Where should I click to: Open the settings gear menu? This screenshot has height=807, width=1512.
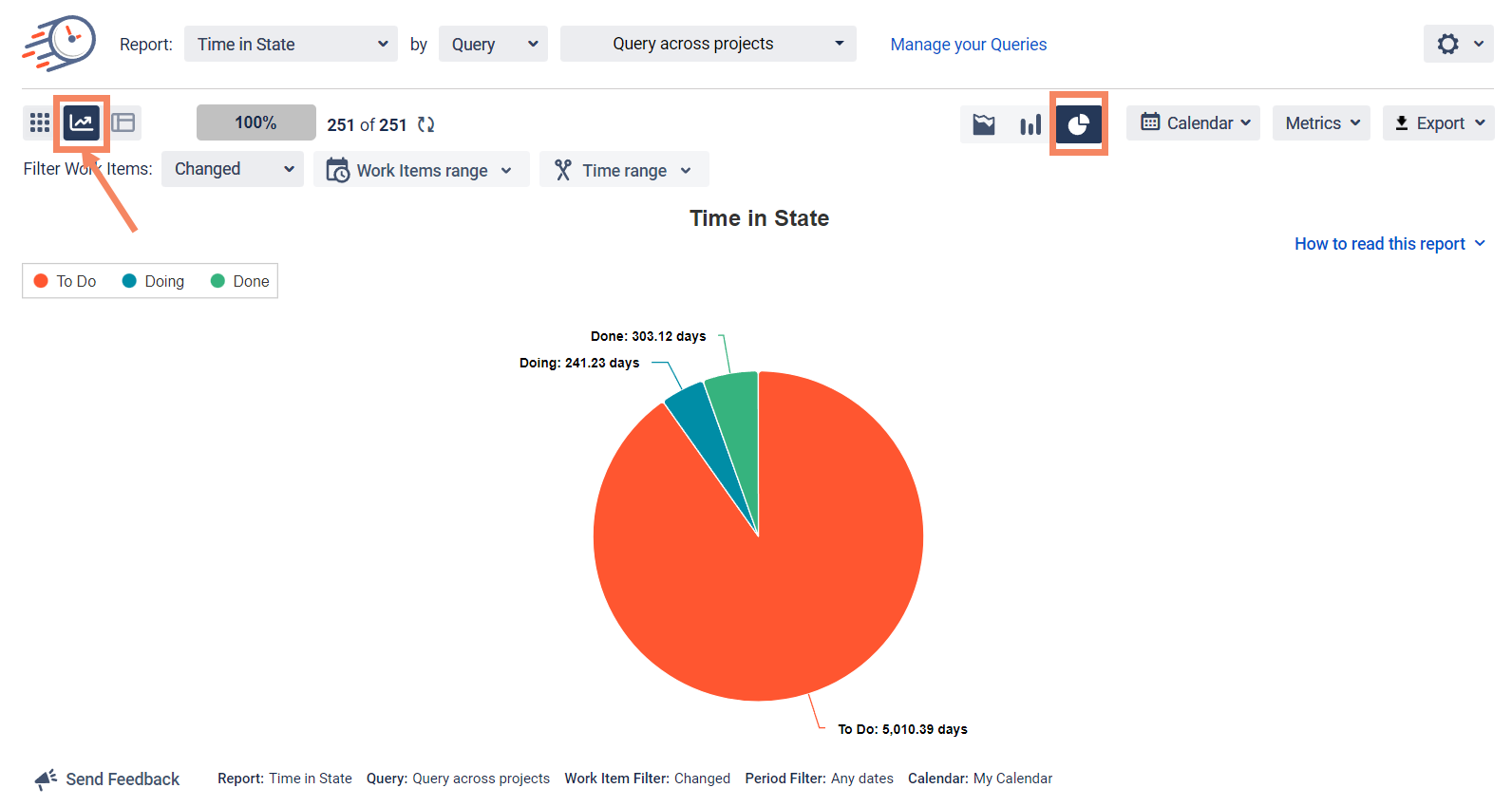coord(1458,44)
